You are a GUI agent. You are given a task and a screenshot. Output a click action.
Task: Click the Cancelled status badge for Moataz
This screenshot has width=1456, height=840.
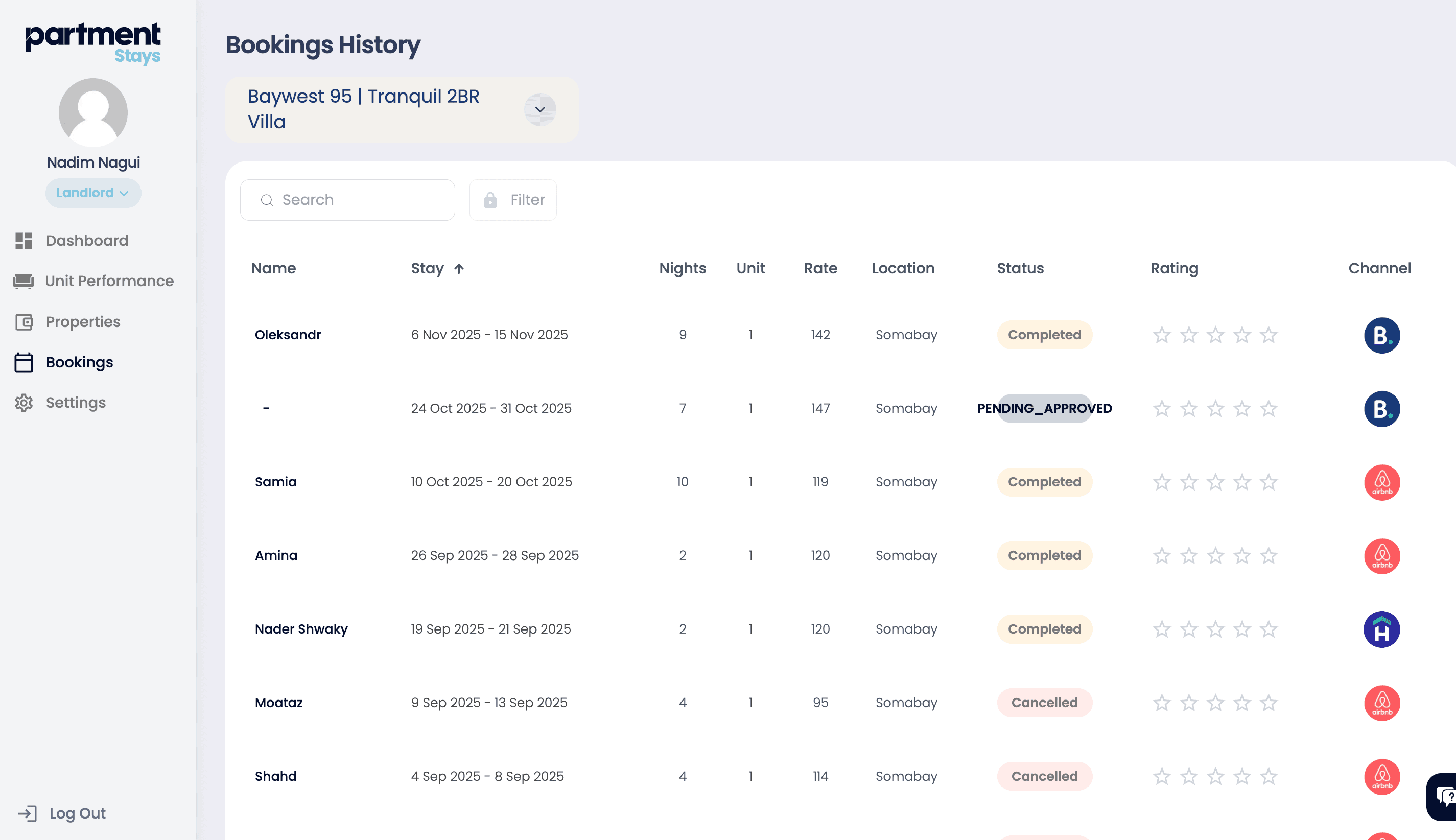click(x=1044, y=703)
